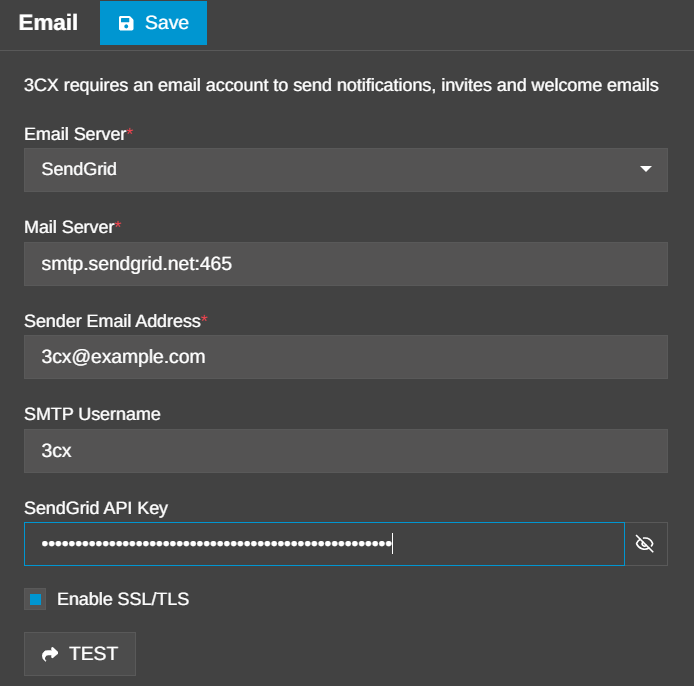Image resolution: width=694 pixels, height=686 pixels.
Task: Save the email settings
Action: (153, 23)
